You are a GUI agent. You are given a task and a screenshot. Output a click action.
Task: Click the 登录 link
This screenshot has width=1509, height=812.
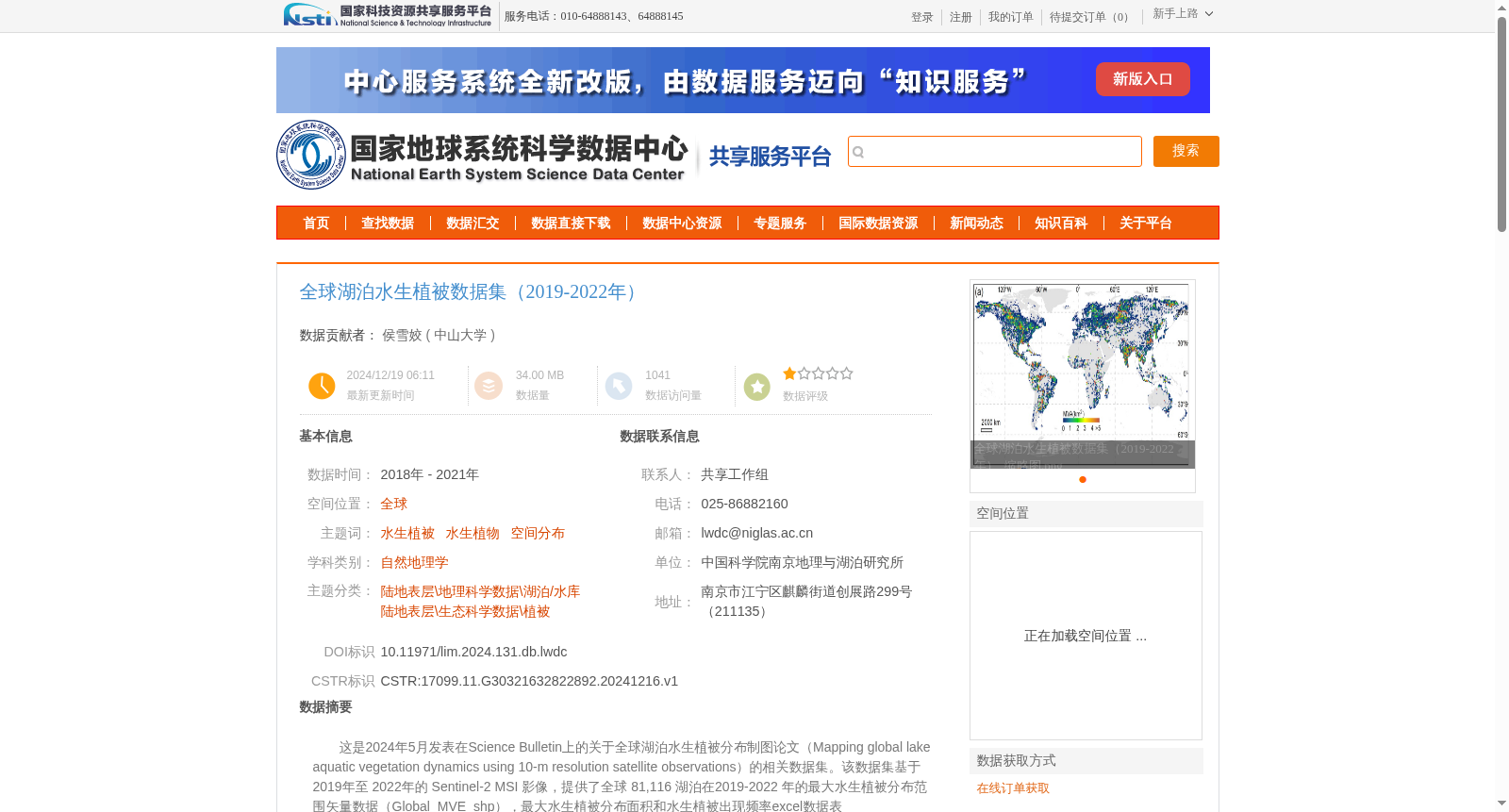(922, 17)
